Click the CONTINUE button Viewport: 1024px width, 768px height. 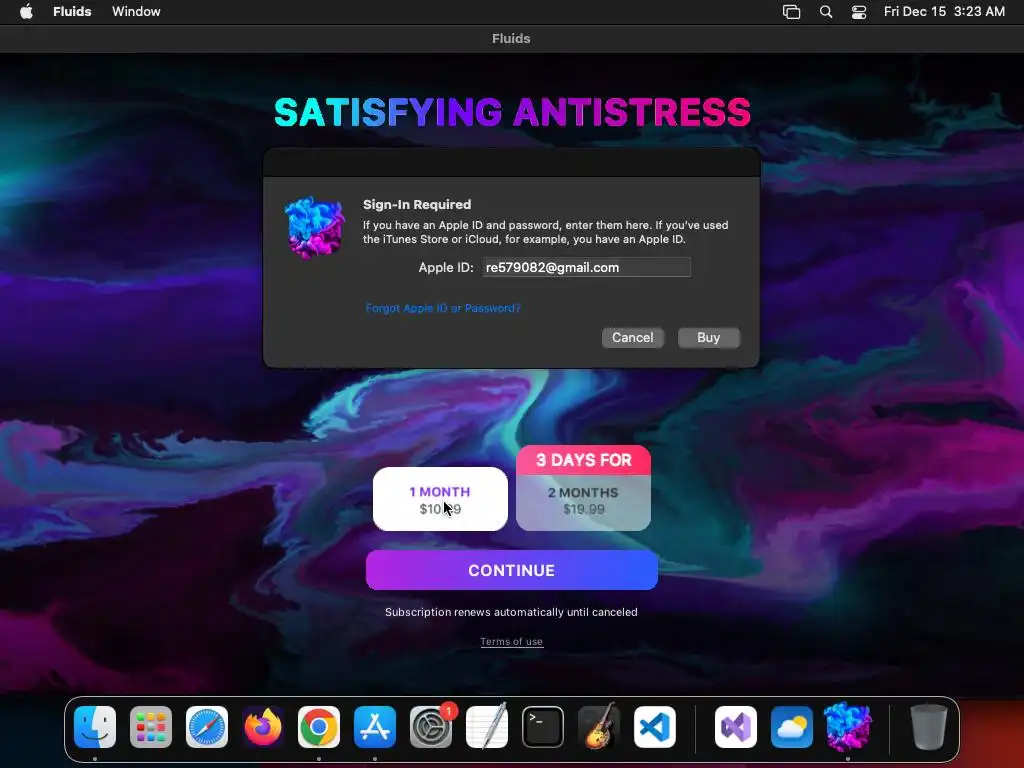[511, 570]
